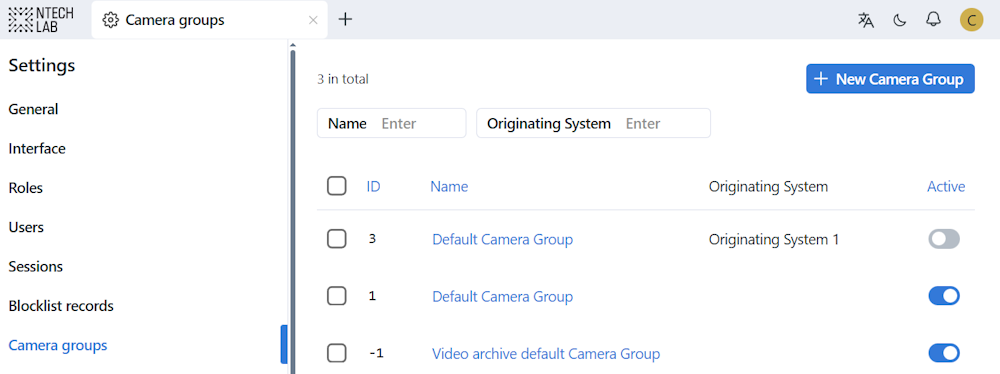Click ID value -1
1000x374 pixels.
click(x=376, y=353)
